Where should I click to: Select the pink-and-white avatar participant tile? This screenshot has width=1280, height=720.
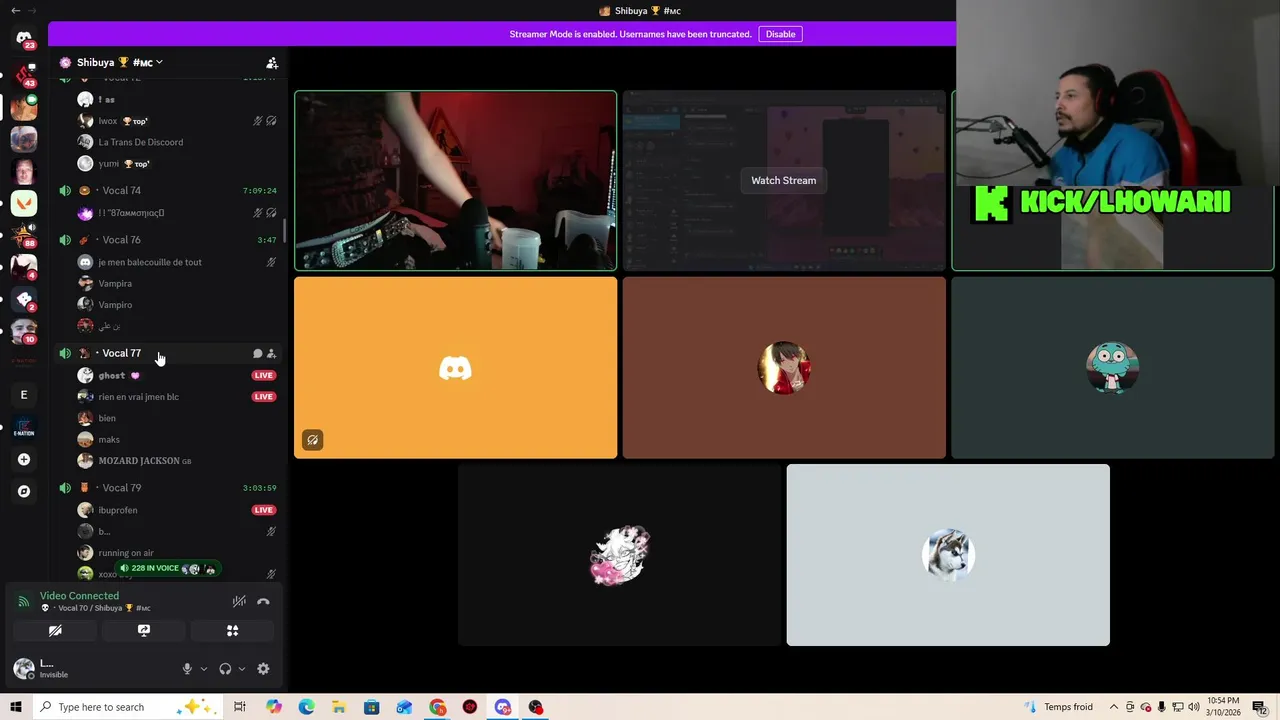619,555
